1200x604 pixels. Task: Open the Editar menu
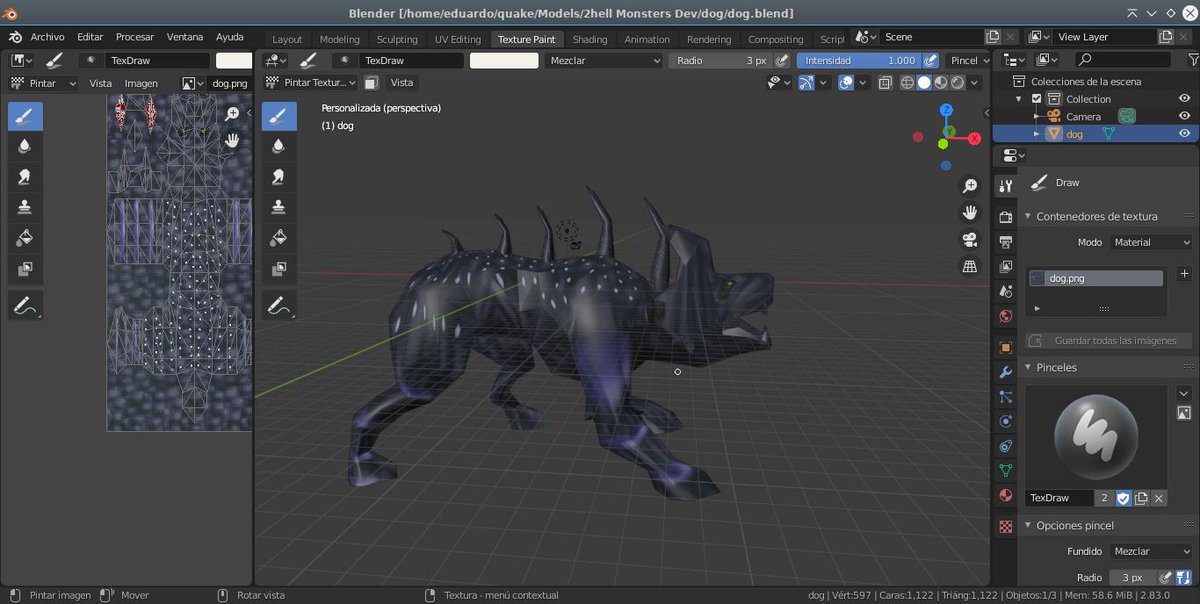pyautogui.click(x=90, y=36)
